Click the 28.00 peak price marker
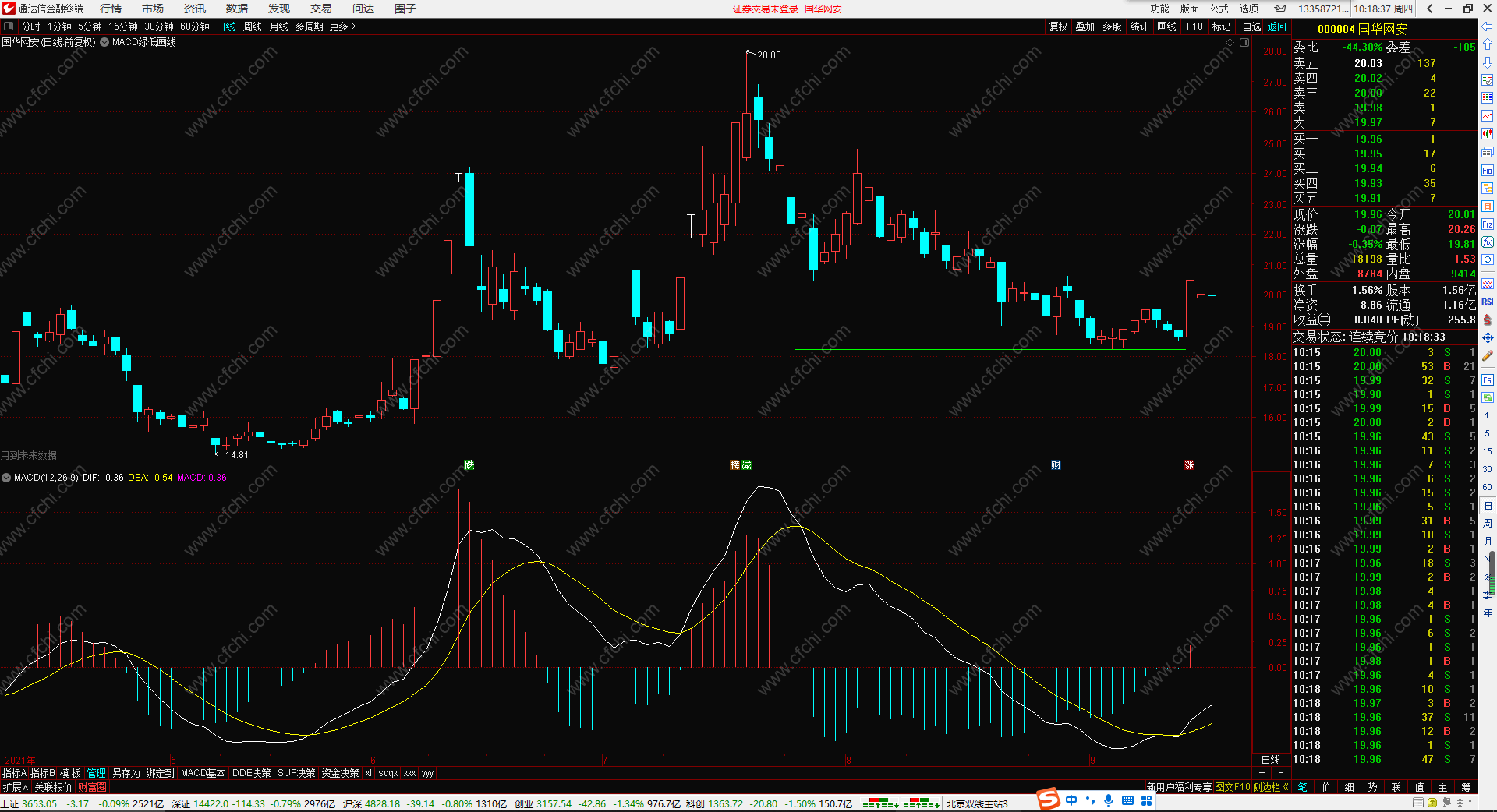Image resolution: width=1497 pixels, height=812 pixels. point(768,55)
